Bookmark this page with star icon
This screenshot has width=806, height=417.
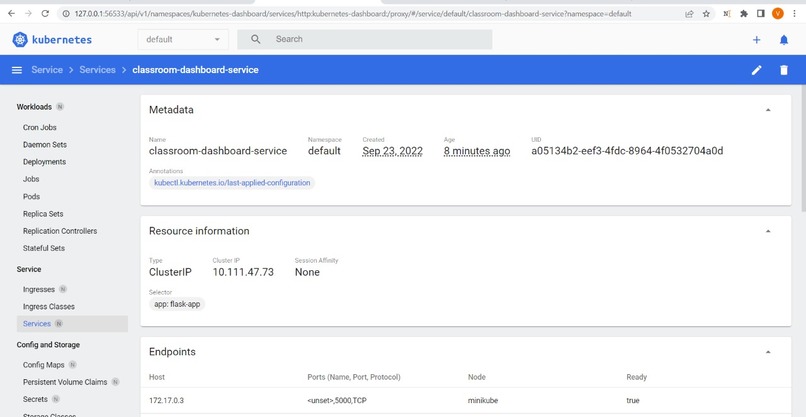706,14
